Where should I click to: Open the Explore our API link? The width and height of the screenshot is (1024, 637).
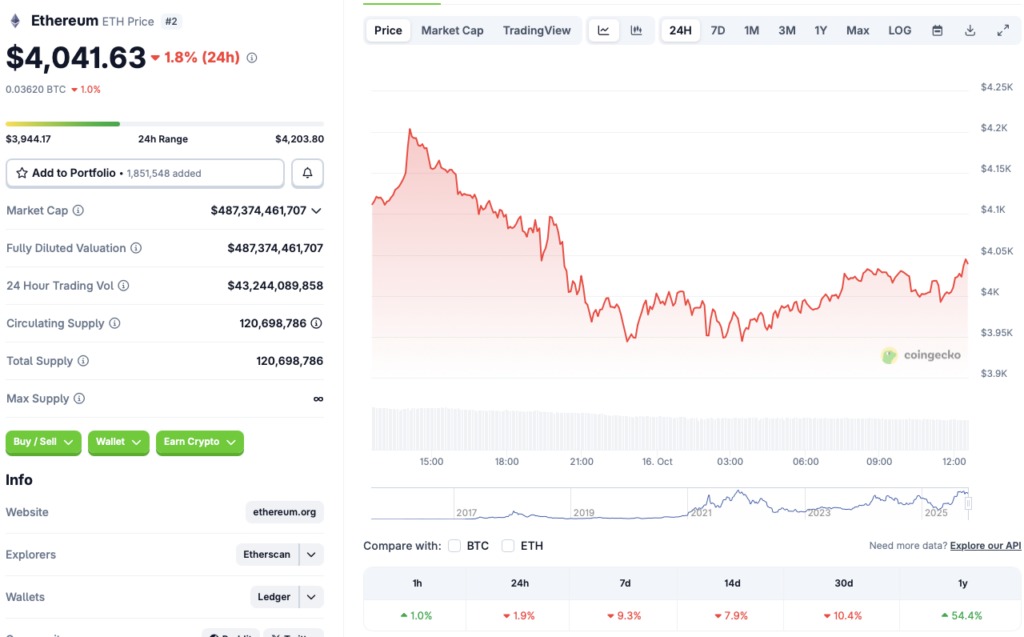[x=985, y=546]
